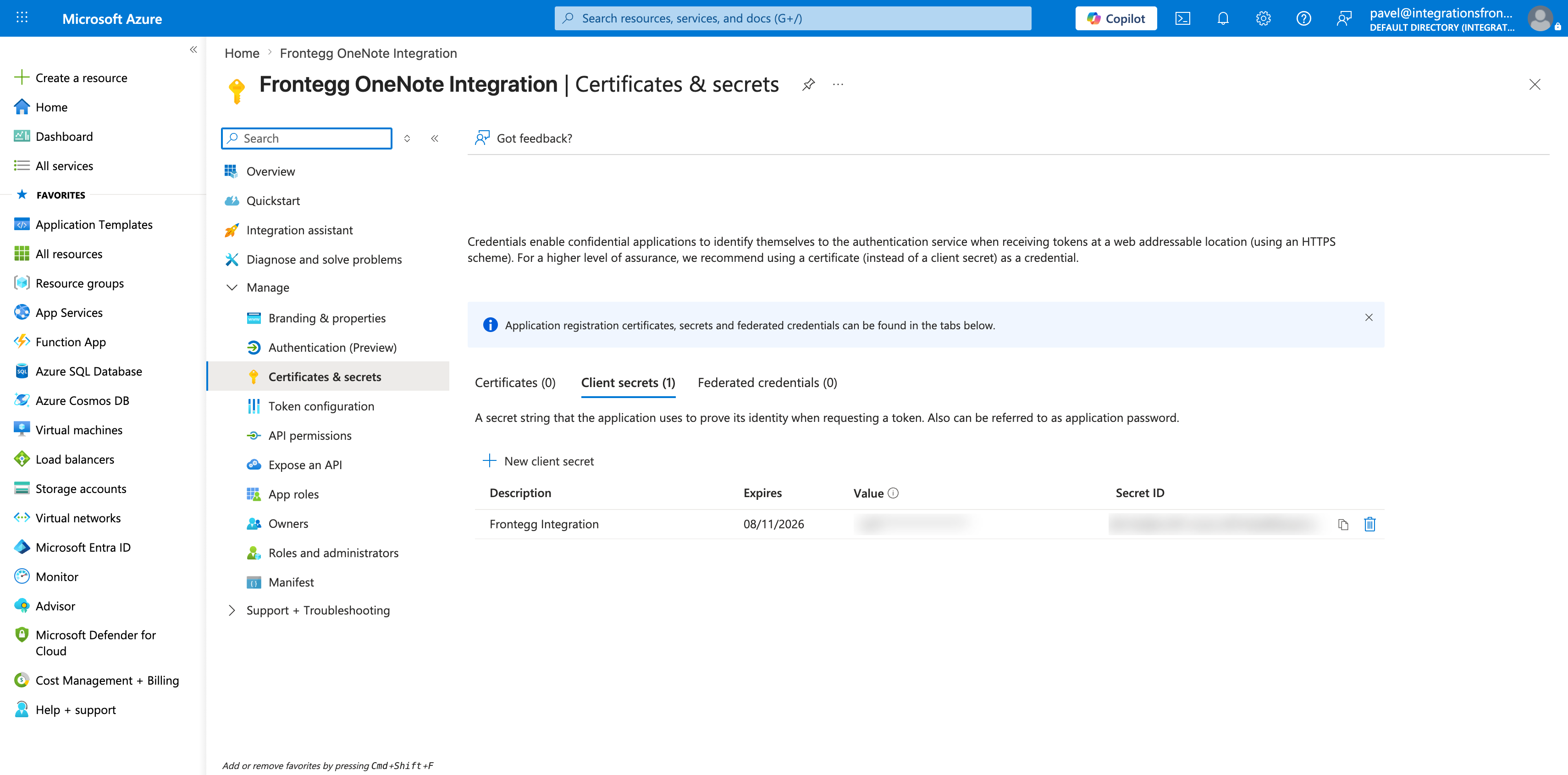
Task: Collapse the left portal sidebar
Action: pos(193,50)
